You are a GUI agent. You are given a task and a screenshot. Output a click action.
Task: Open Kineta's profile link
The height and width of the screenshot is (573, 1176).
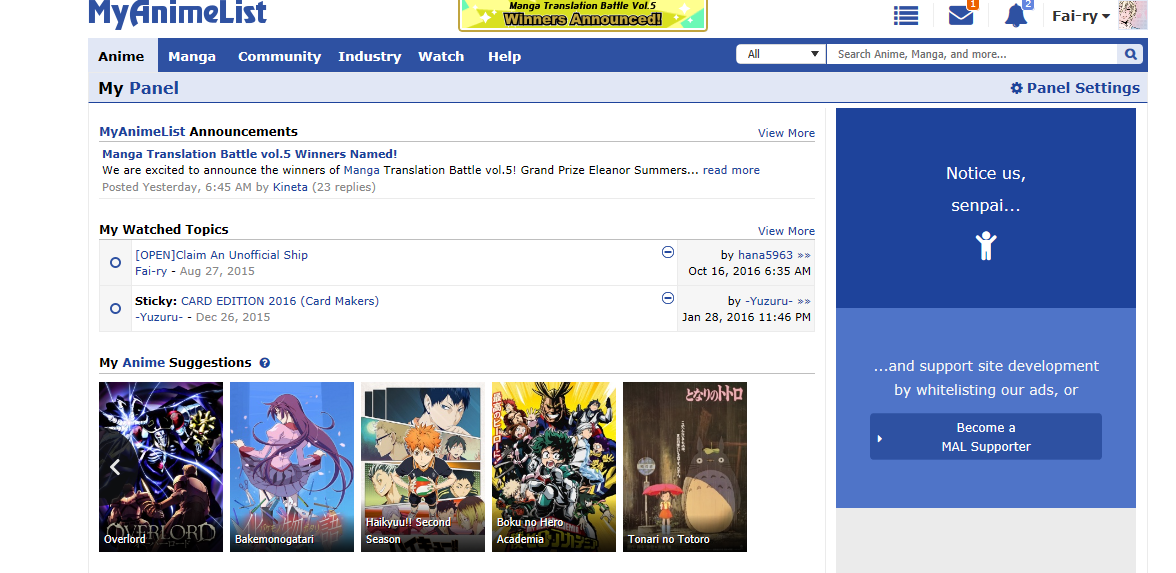click(x=290, y=187)
